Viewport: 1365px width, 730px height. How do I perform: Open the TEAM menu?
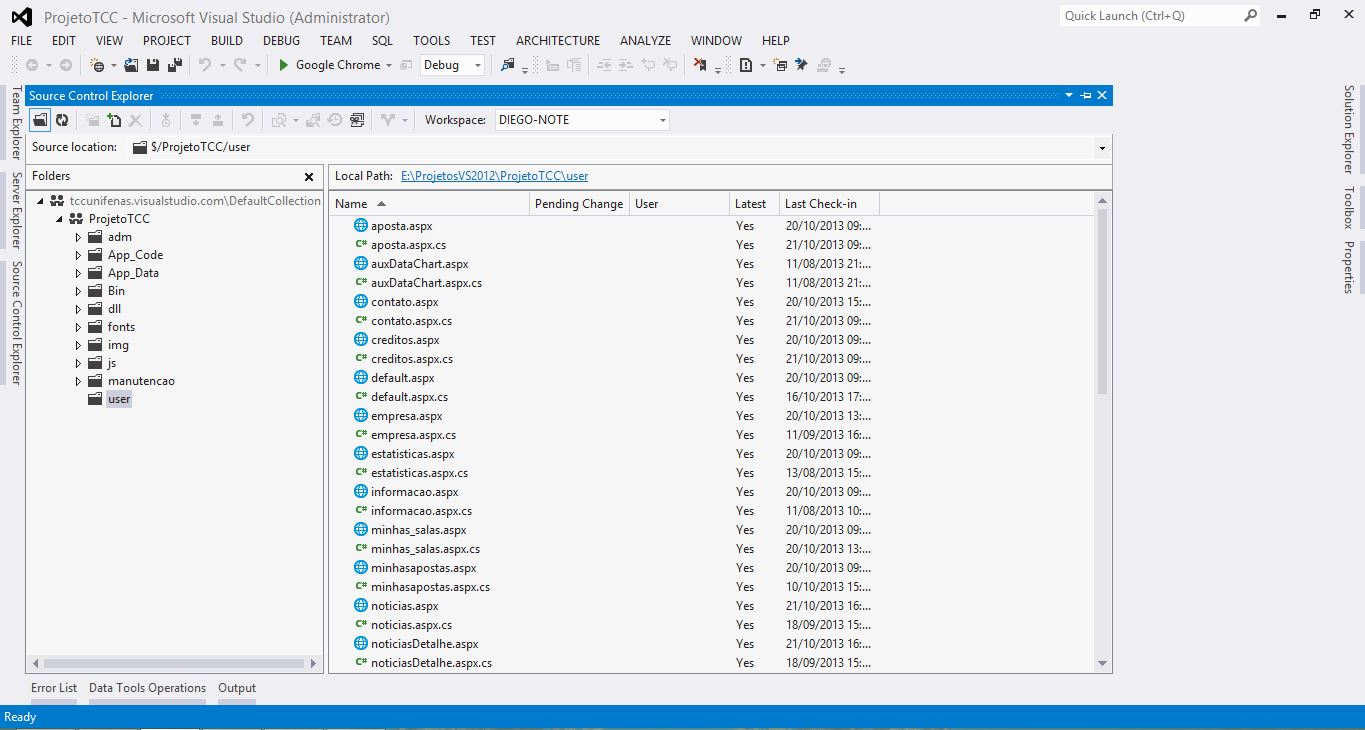(x=336, y=41)
